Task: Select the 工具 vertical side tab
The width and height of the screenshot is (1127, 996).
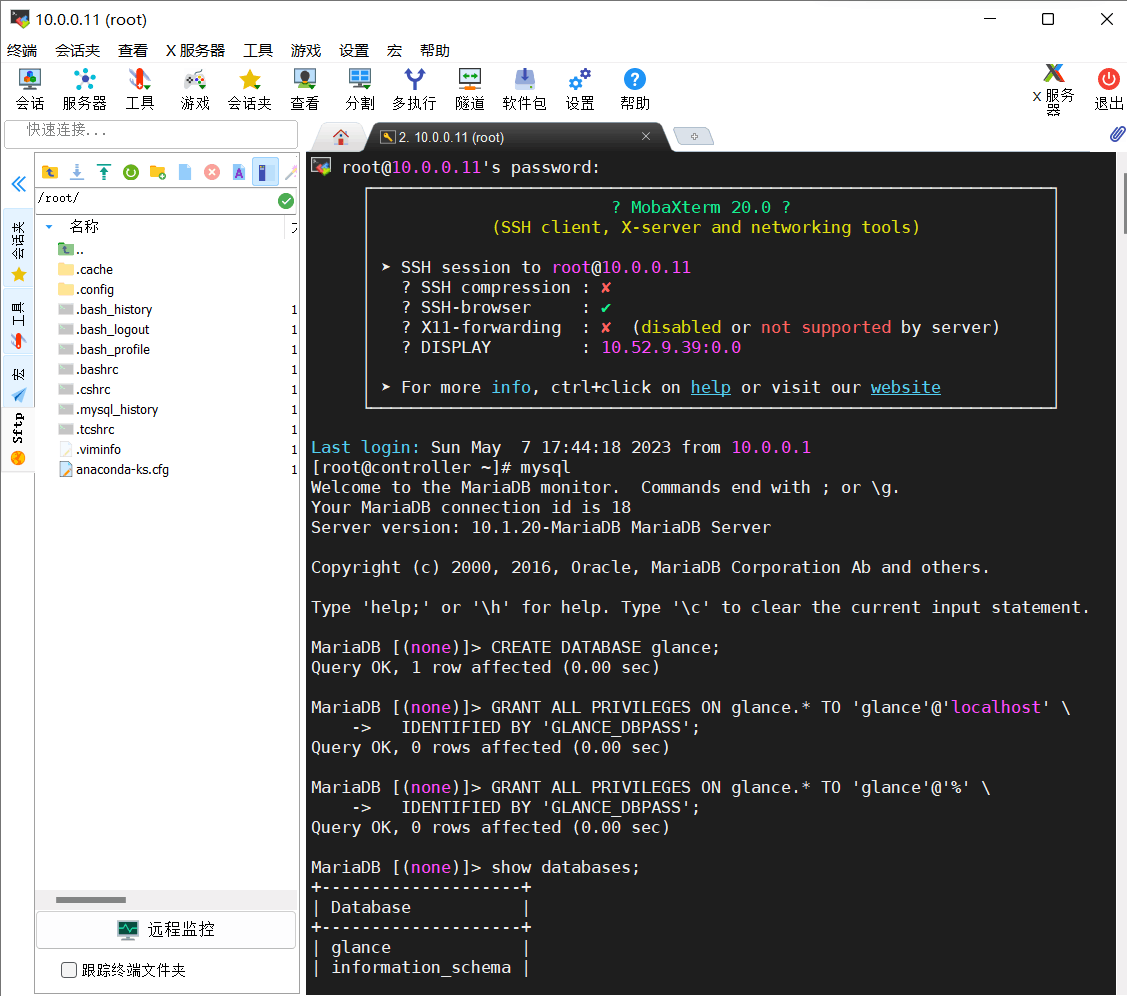Action: pos(18,323)
